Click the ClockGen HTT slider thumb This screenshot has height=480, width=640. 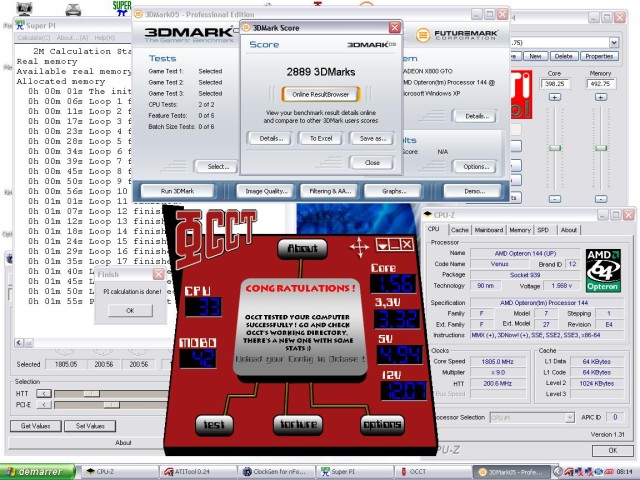coord(91,393)
